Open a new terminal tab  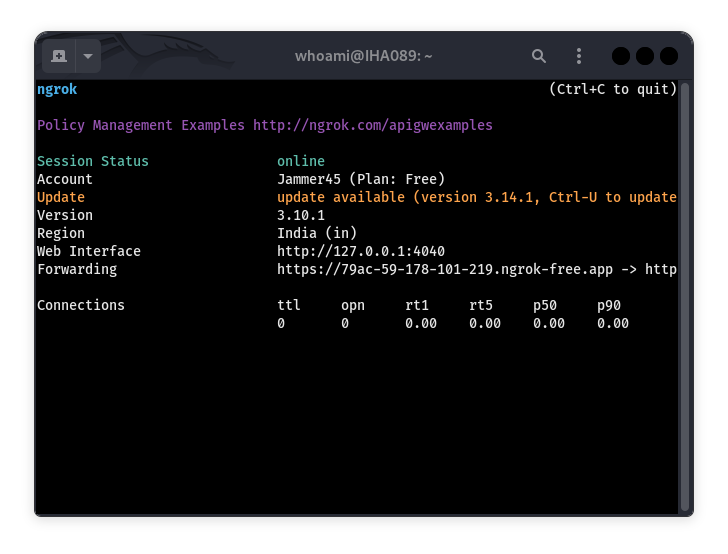pos(59,56)
